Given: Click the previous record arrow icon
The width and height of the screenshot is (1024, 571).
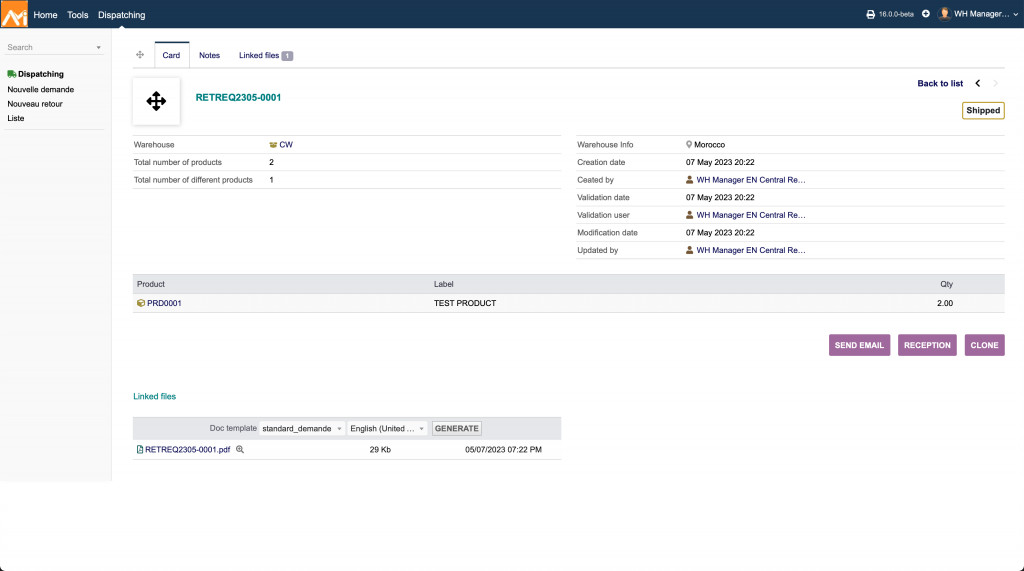Looking at the screenshot, I should 978,84.
